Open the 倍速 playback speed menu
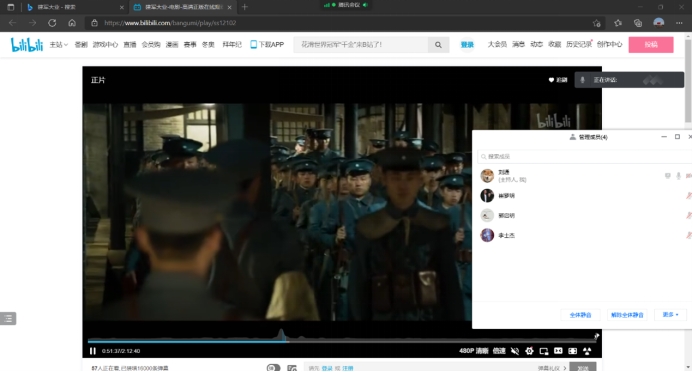 [x=499, y=351]
